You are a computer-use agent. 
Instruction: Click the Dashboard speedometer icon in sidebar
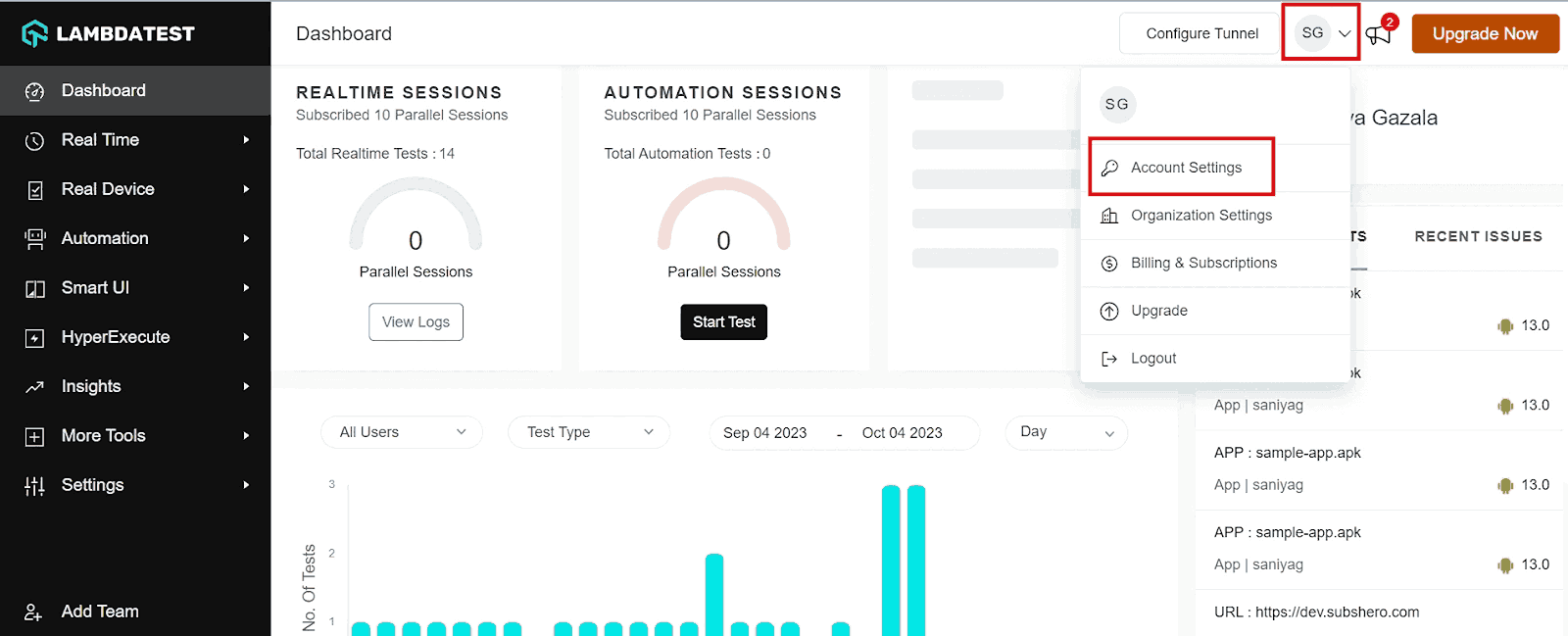point(34,91)
